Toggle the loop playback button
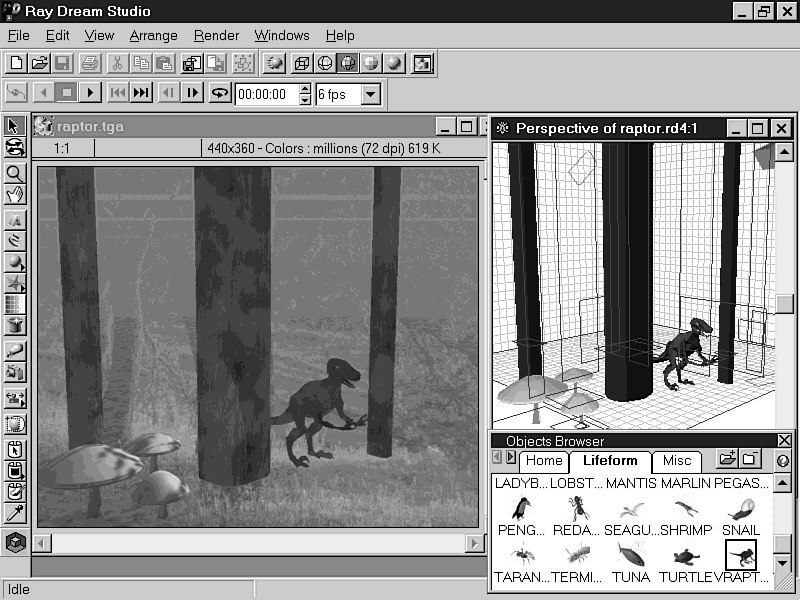800x600 pixels. click(x=220, y=94)
